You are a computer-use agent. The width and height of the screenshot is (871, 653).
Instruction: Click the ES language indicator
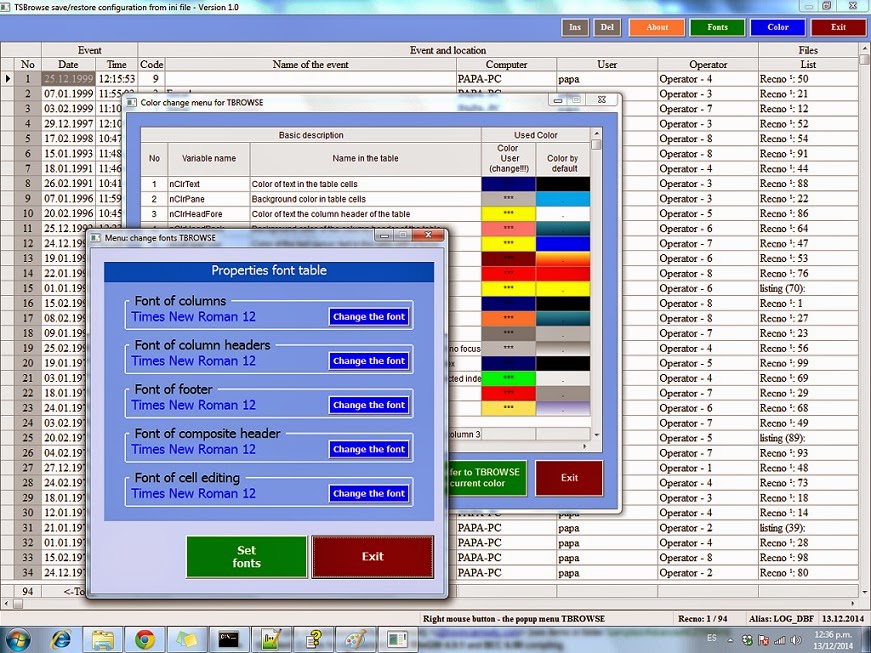pos(712,638)
